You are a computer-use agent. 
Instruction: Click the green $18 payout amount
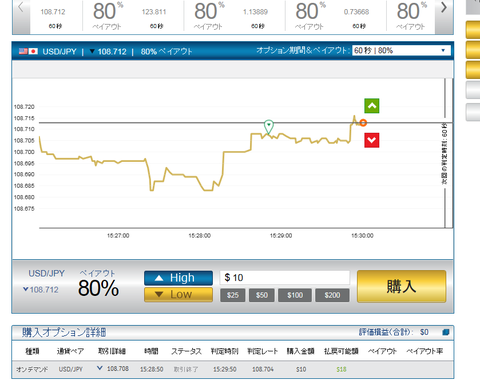pos(341,369)
